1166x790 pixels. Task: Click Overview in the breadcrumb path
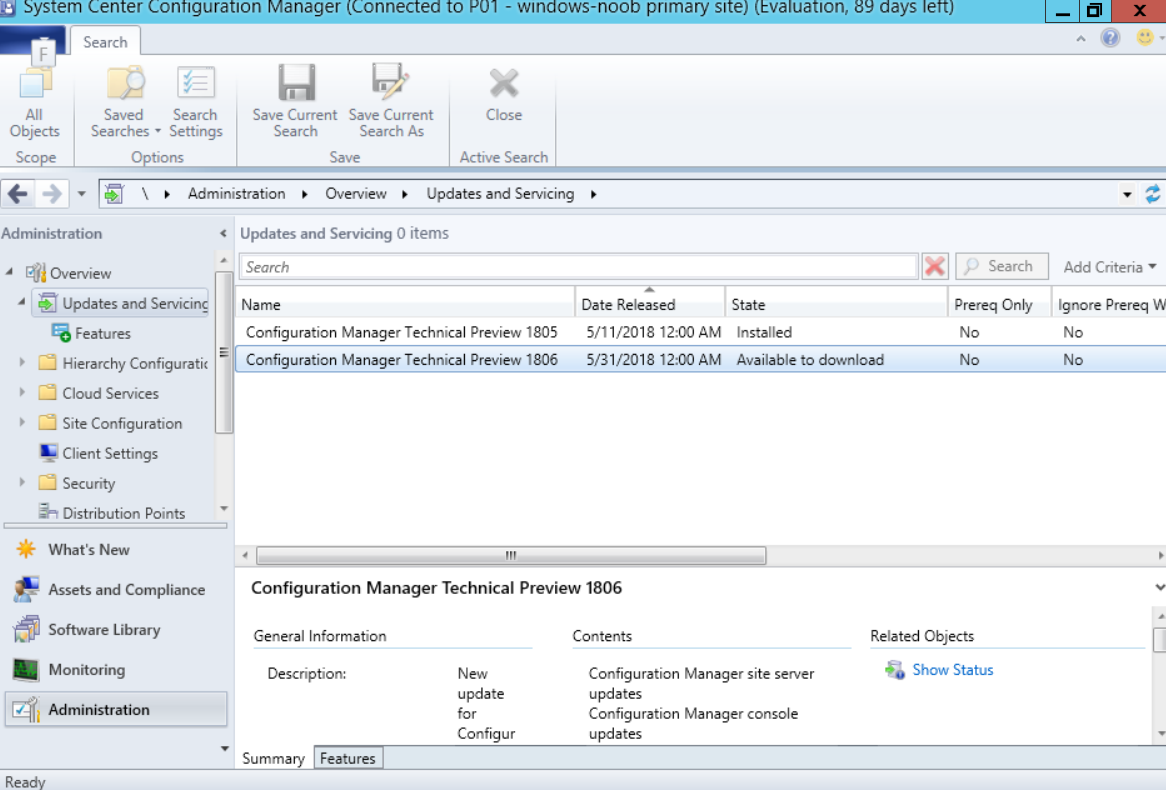(x=355, y=194)
